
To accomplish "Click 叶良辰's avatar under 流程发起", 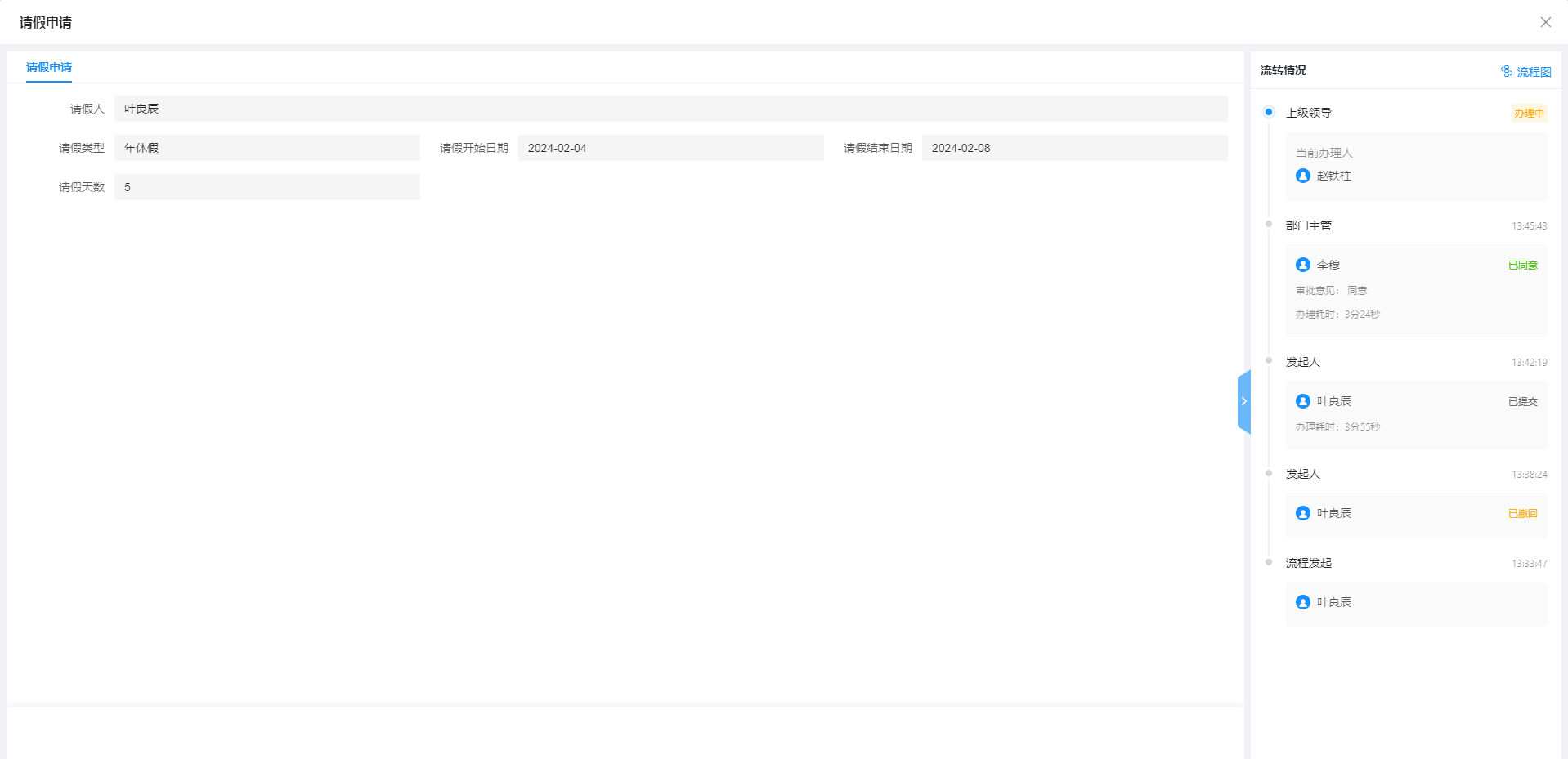I will click(1303, 602).
